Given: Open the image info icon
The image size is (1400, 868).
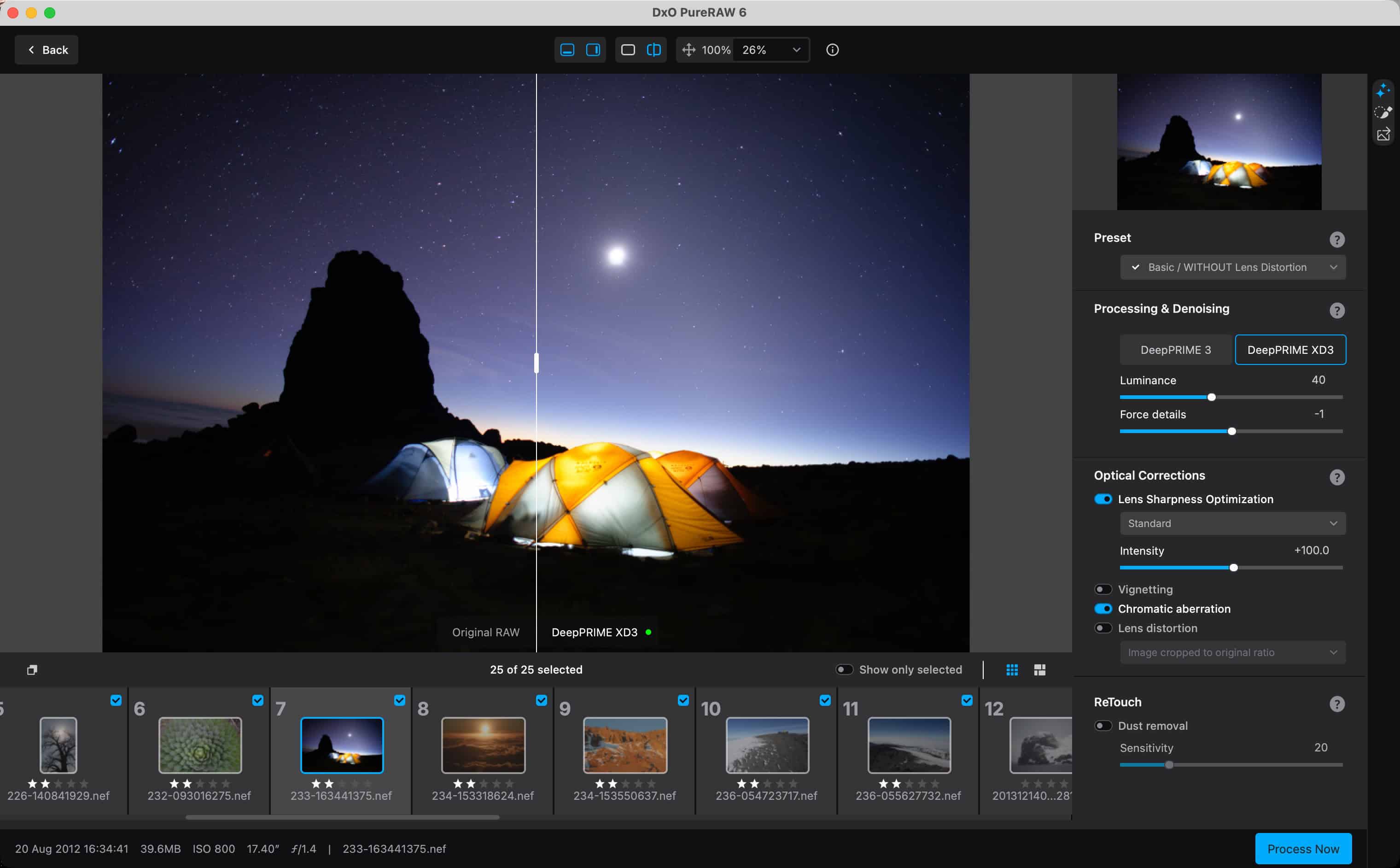Looking at the screenshot, I should pyautogui.click(x=832, y=50).
